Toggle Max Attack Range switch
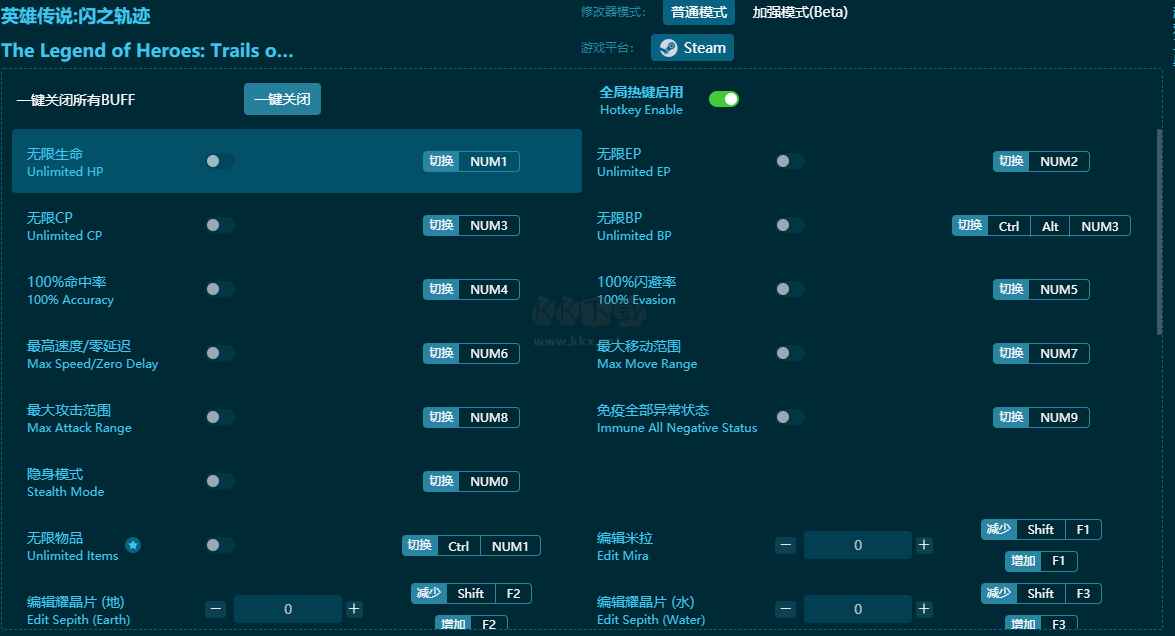 [220, 417]
